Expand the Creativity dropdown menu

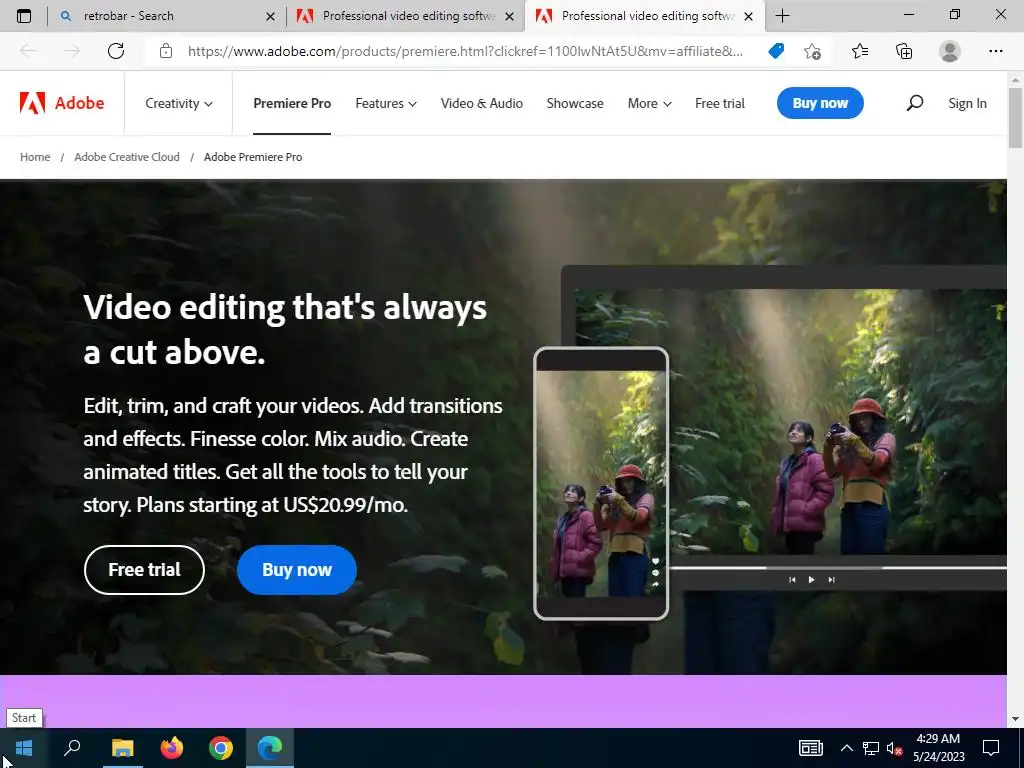click(179, 103)
